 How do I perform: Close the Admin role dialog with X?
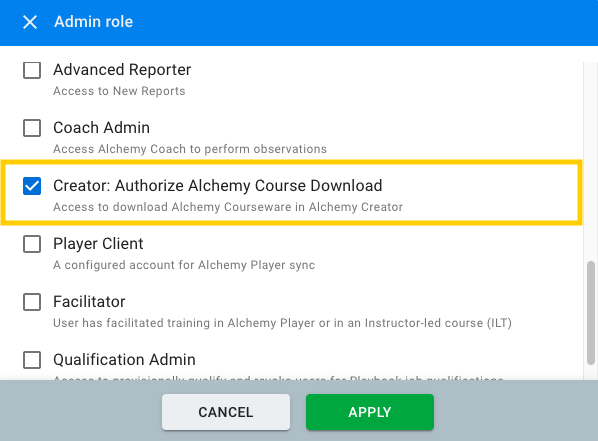30,22
